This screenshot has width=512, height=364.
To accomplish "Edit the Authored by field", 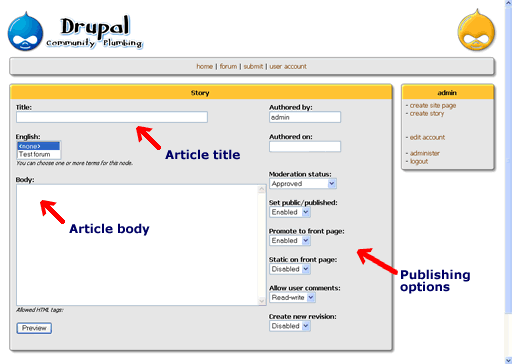I will tap(305, 117).
